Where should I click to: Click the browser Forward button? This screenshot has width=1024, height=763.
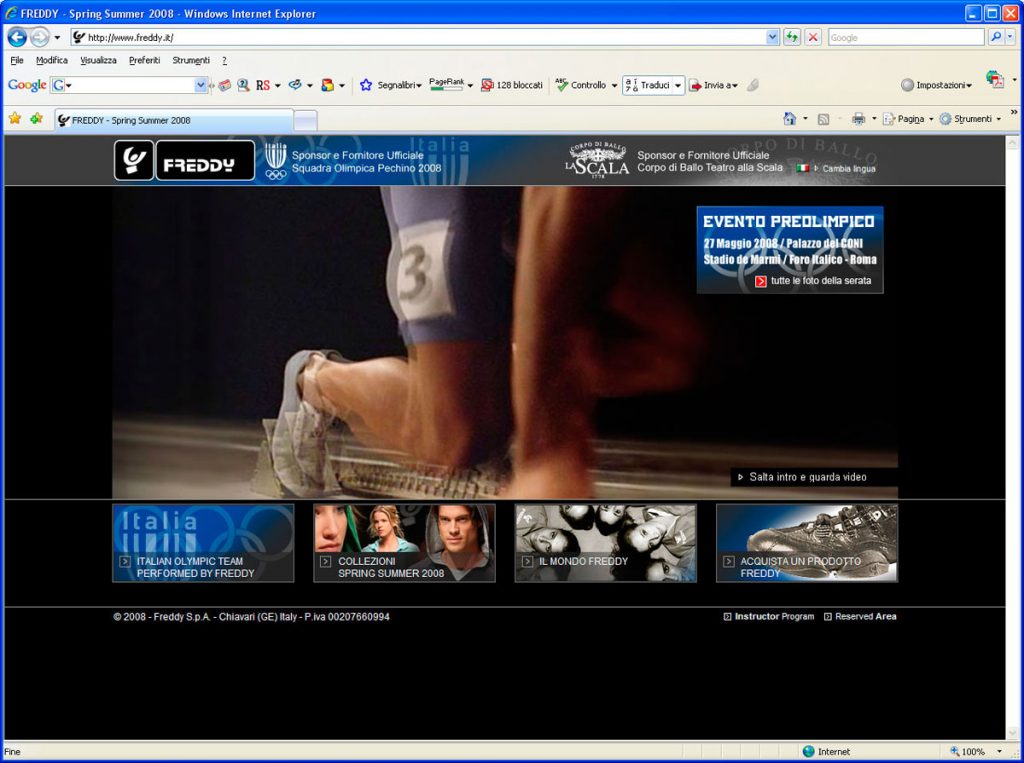tap(40, 37)
